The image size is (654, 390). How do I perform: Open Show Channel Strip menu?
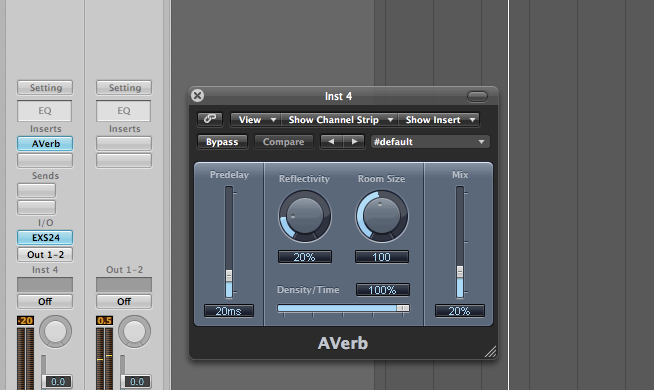pos(340,120)
